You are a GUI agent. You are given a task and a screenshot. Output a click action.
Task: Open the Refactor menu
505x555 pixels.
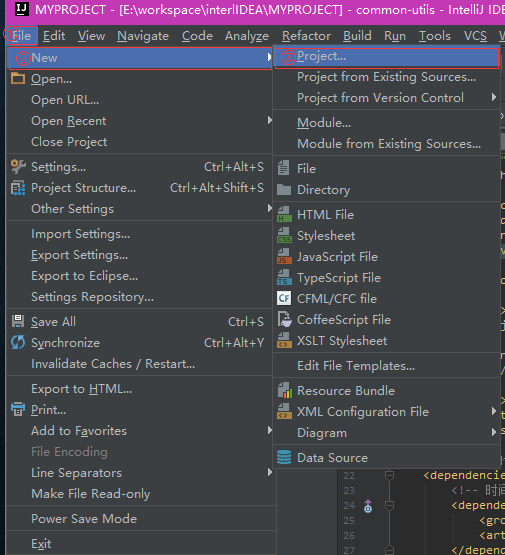306,36
